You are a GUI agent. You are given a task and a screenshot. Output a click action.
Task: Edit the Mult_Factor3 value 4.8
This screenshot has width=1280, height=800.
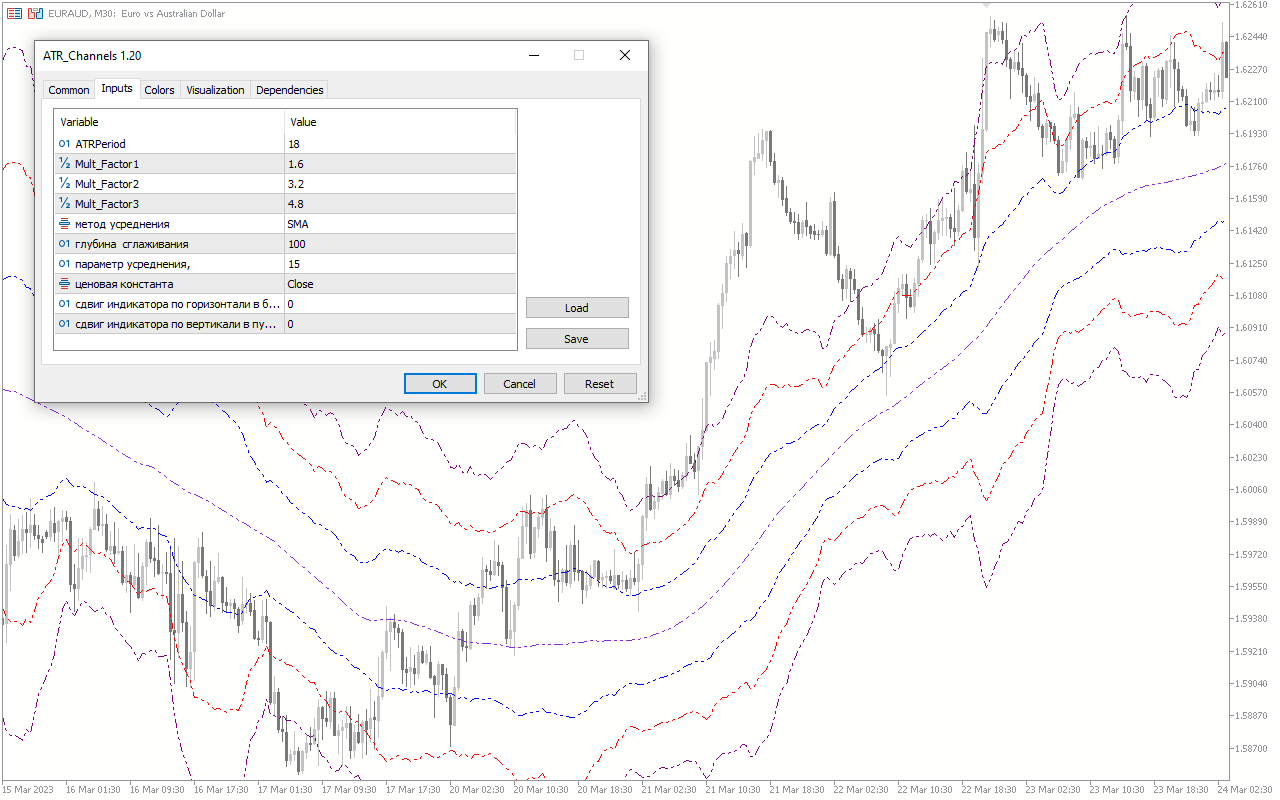point(400,204)
